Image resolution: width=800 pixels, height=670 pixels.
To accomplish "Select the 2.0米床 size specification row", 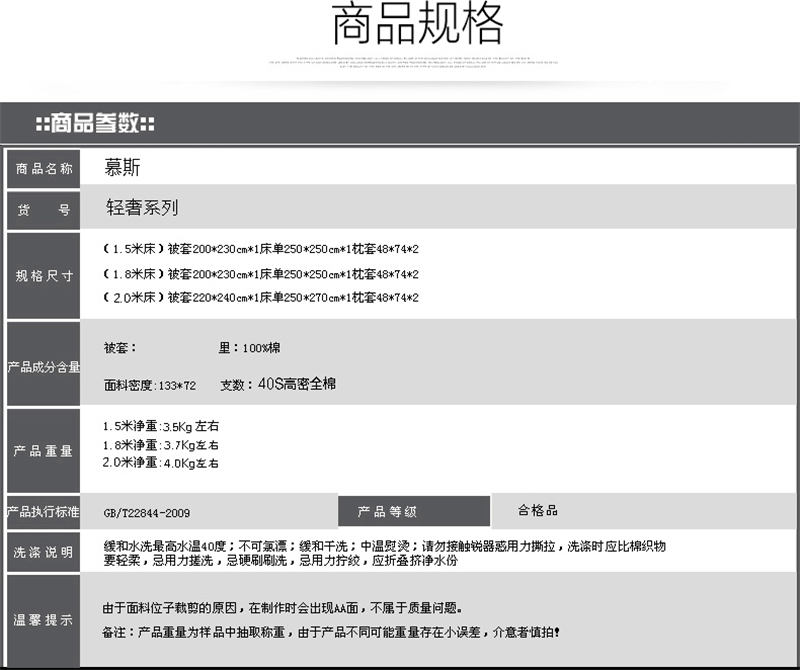I will pyautogui.click(x=261, y=298).
